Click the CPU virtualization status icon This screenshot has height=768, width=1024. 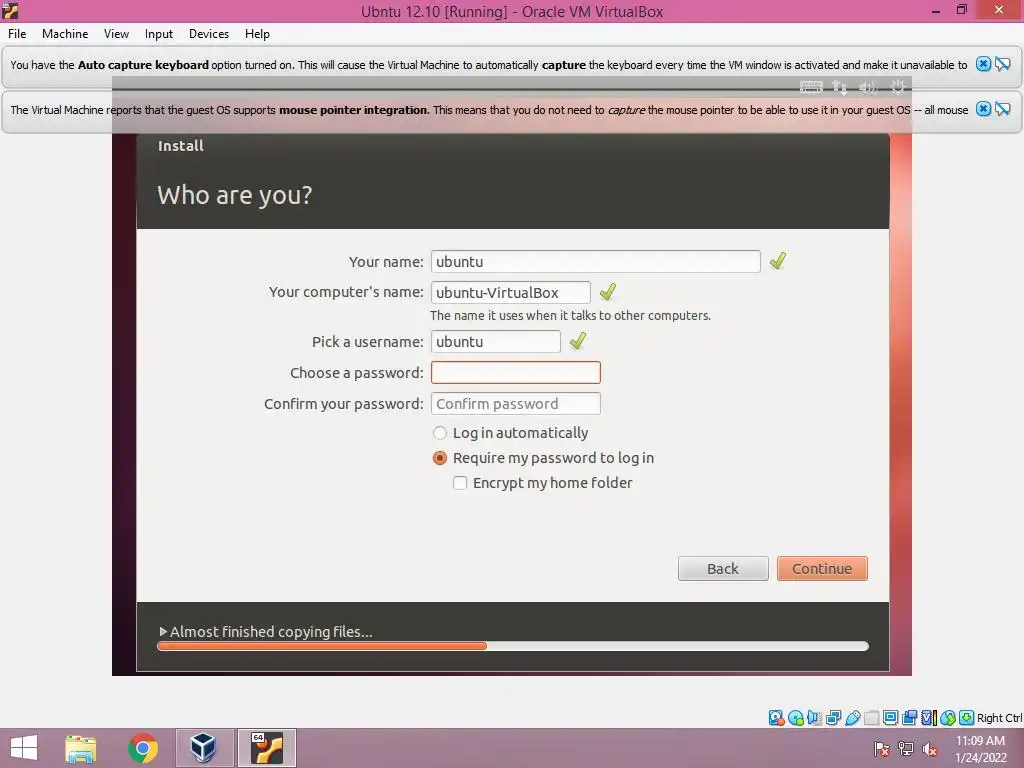[929, 718]
